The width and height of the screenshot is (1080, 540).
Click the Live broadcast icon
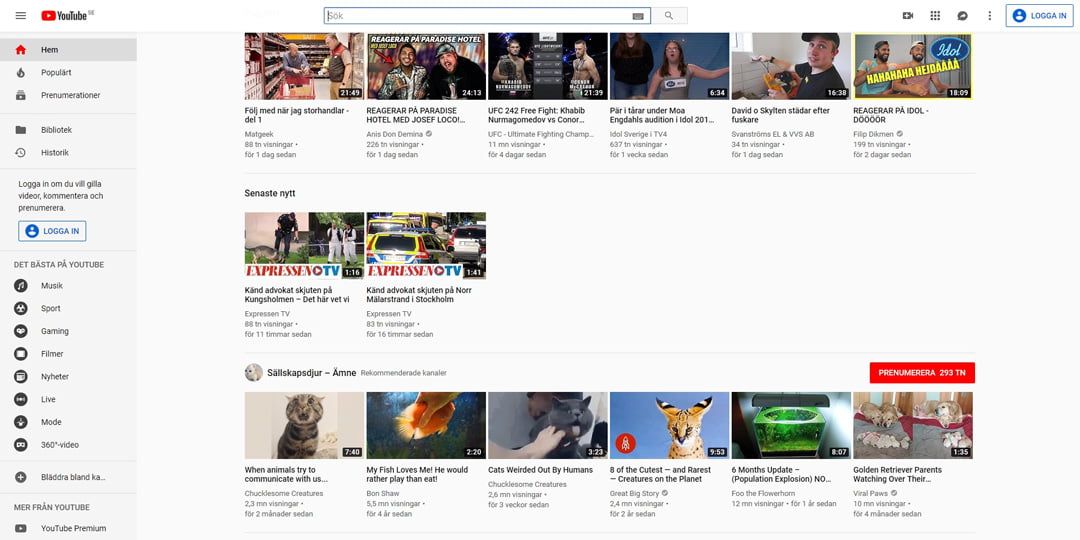click(x=21, y=399)
